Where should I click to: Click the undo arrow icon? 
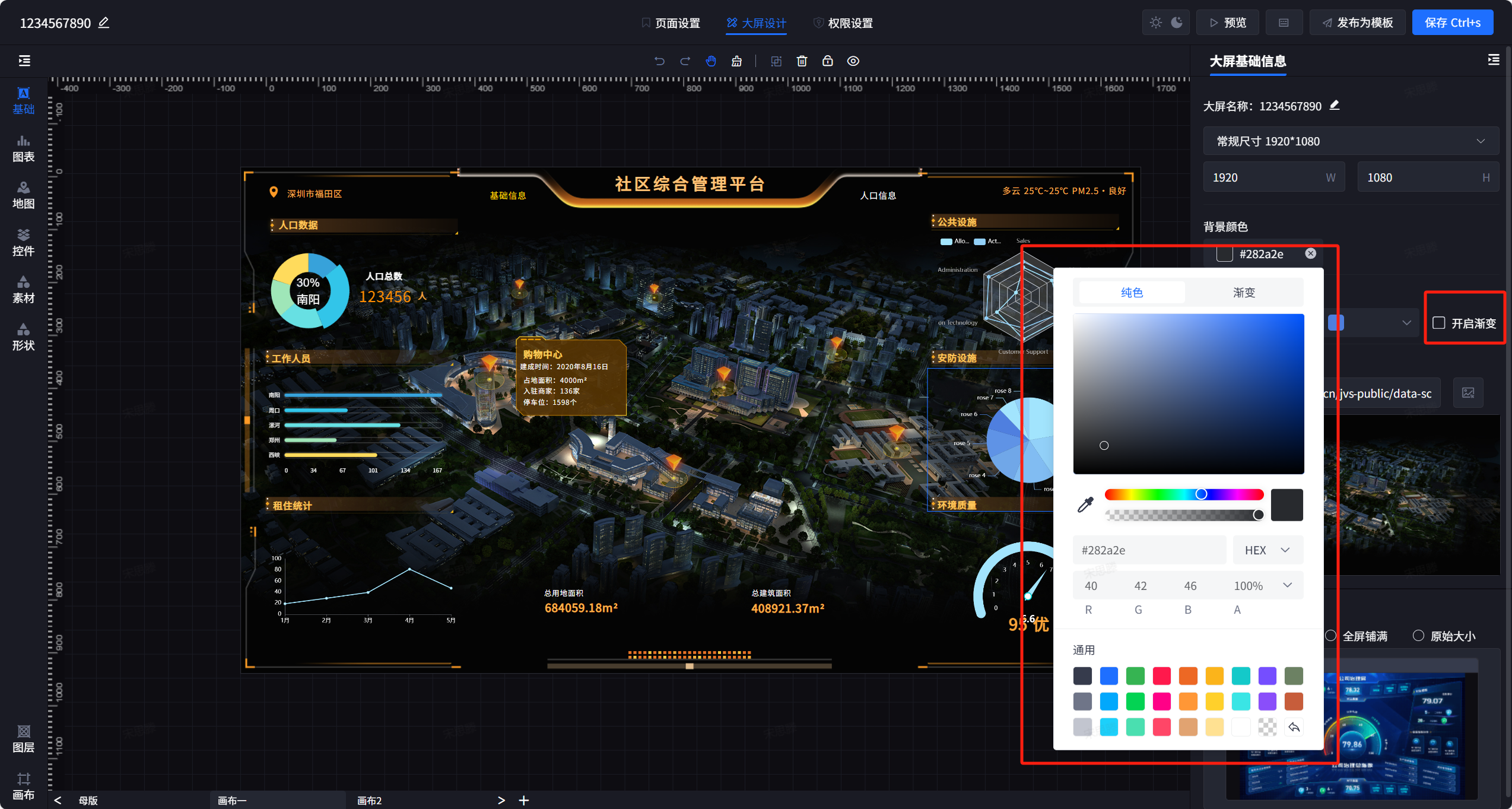659,61
